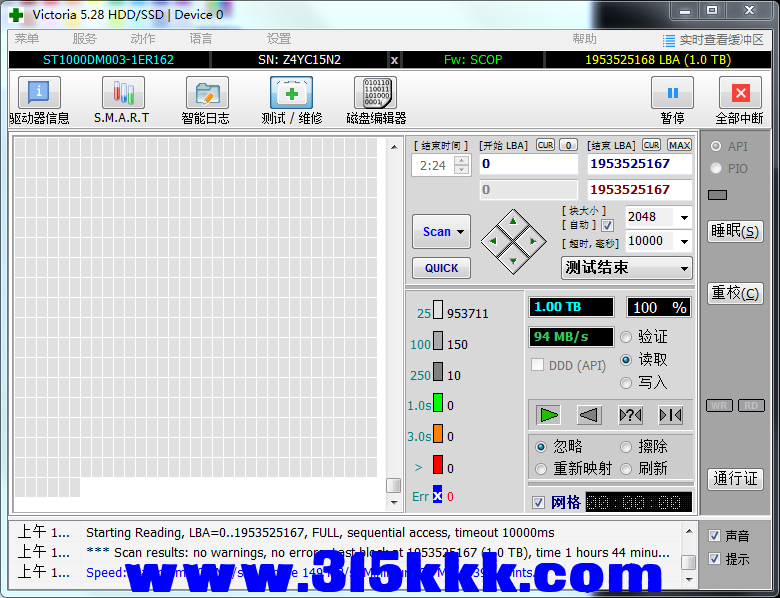The width and height of the screenshot is (780, 598).
Task: Click the green 1.0s block color
Action: tap(438, 402)
